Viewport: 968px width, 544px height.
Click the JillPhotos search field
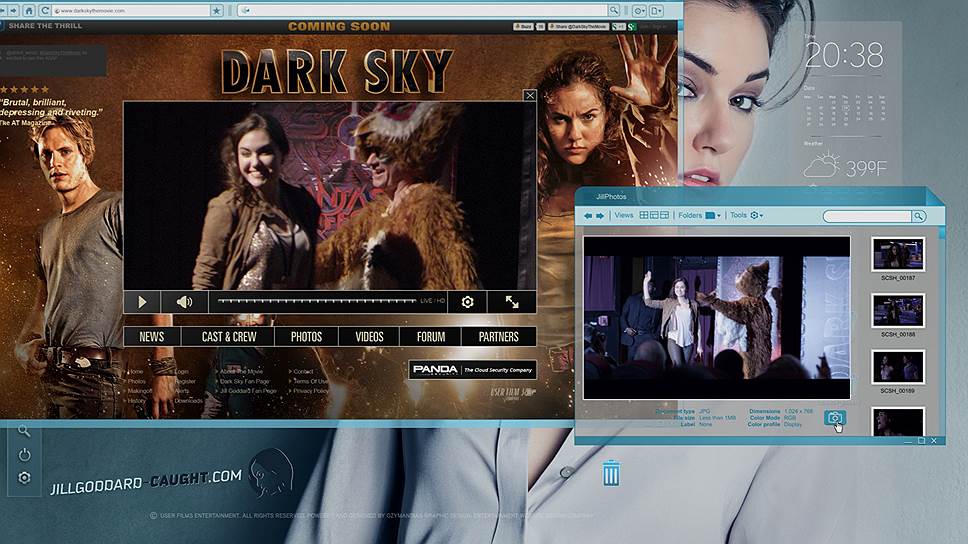(x=867, y=216)
